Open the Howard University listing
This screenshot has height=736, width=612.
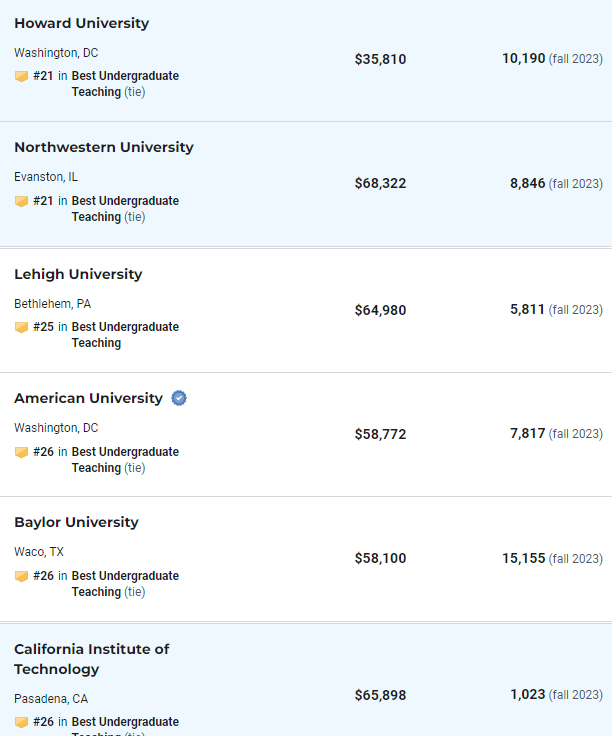pyautogui.click(x=82, y=23)
